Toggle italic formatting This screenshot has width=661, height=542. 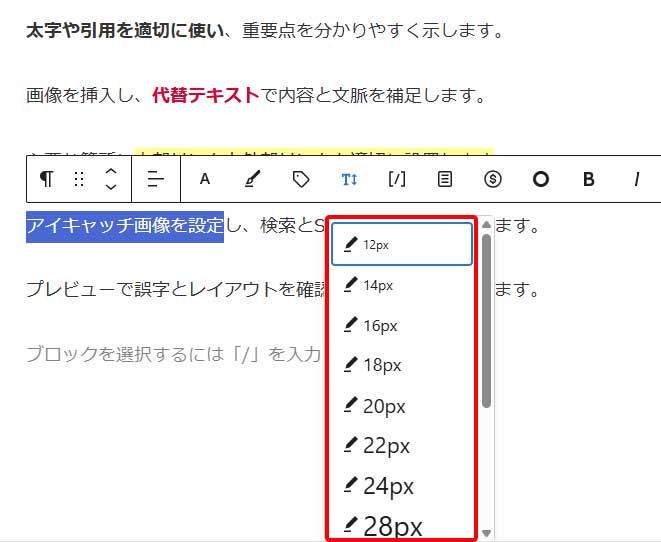click(x=636, y=179)
